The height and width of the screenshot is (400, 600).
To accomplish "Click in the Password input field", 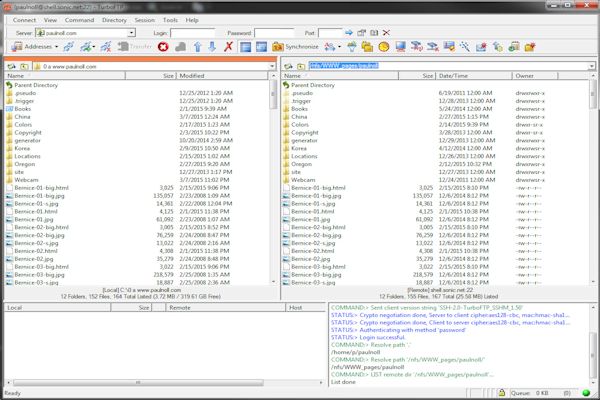I will 276,32.
